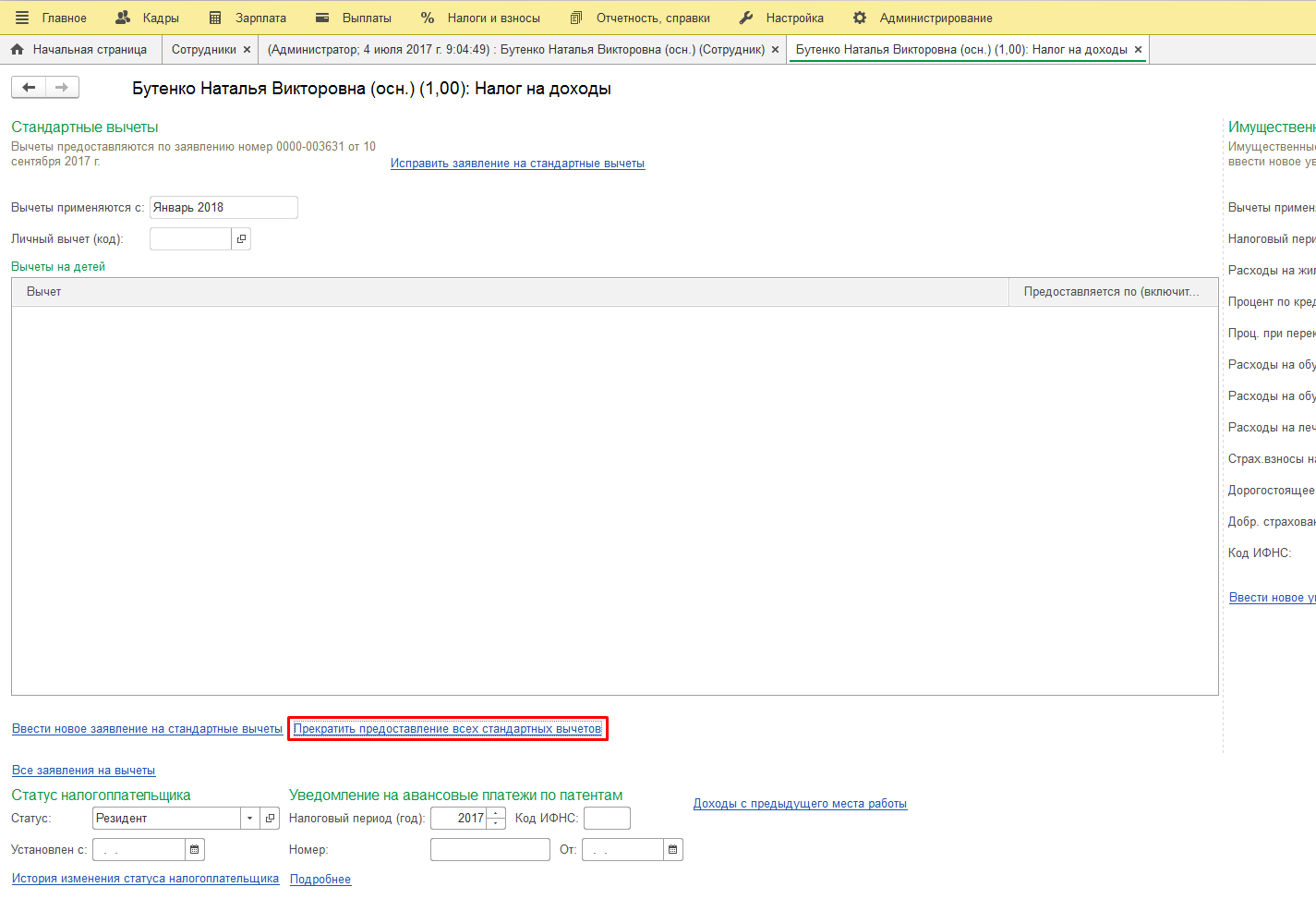Click 'Прекратить предоставление всех стандартных вычетов' link
This screenshot has width=1316, height=899.
tap(447, 729)
